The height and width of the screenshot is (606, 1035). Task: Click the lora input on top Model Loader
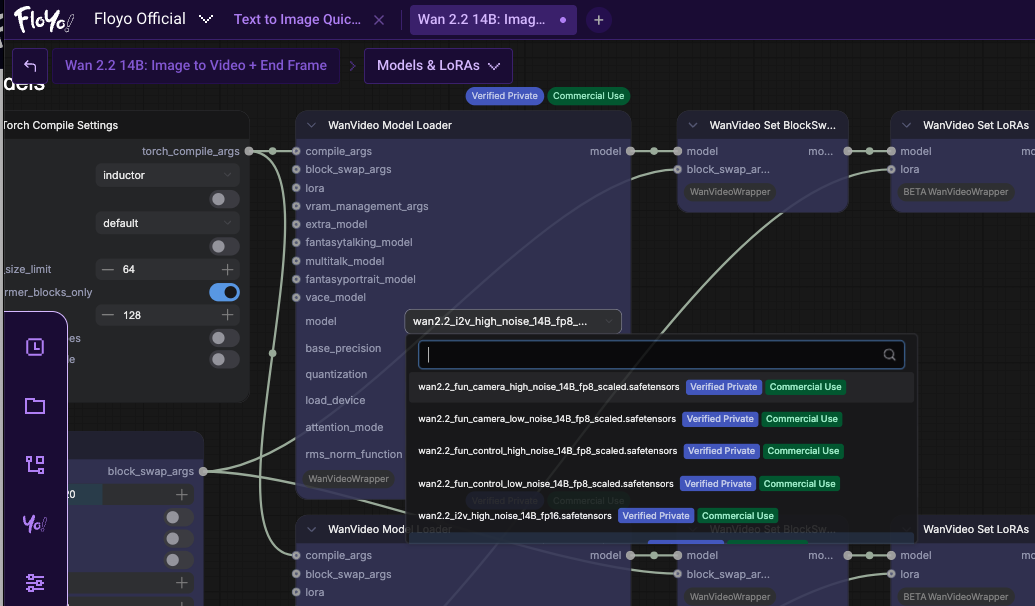(296, 188)
